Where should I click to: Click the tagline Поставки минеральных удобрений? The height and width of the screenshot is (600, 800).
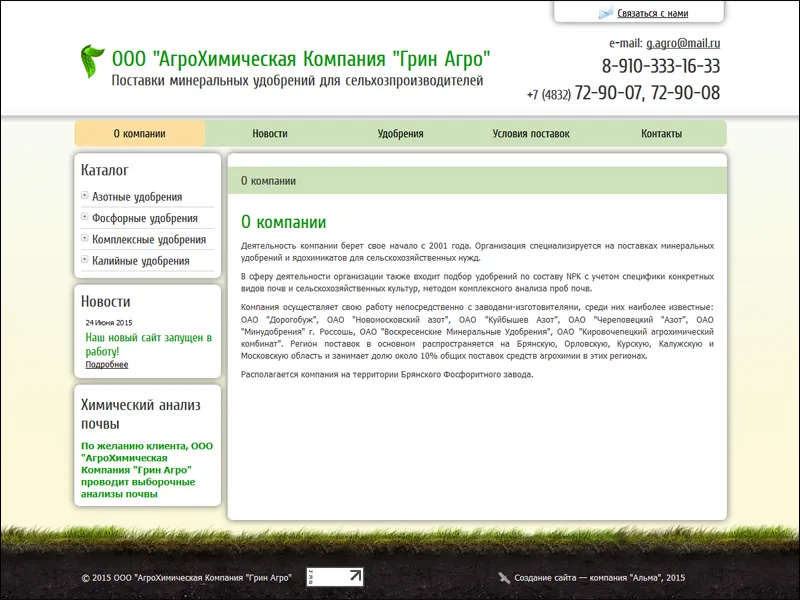(x=297, y=81)
